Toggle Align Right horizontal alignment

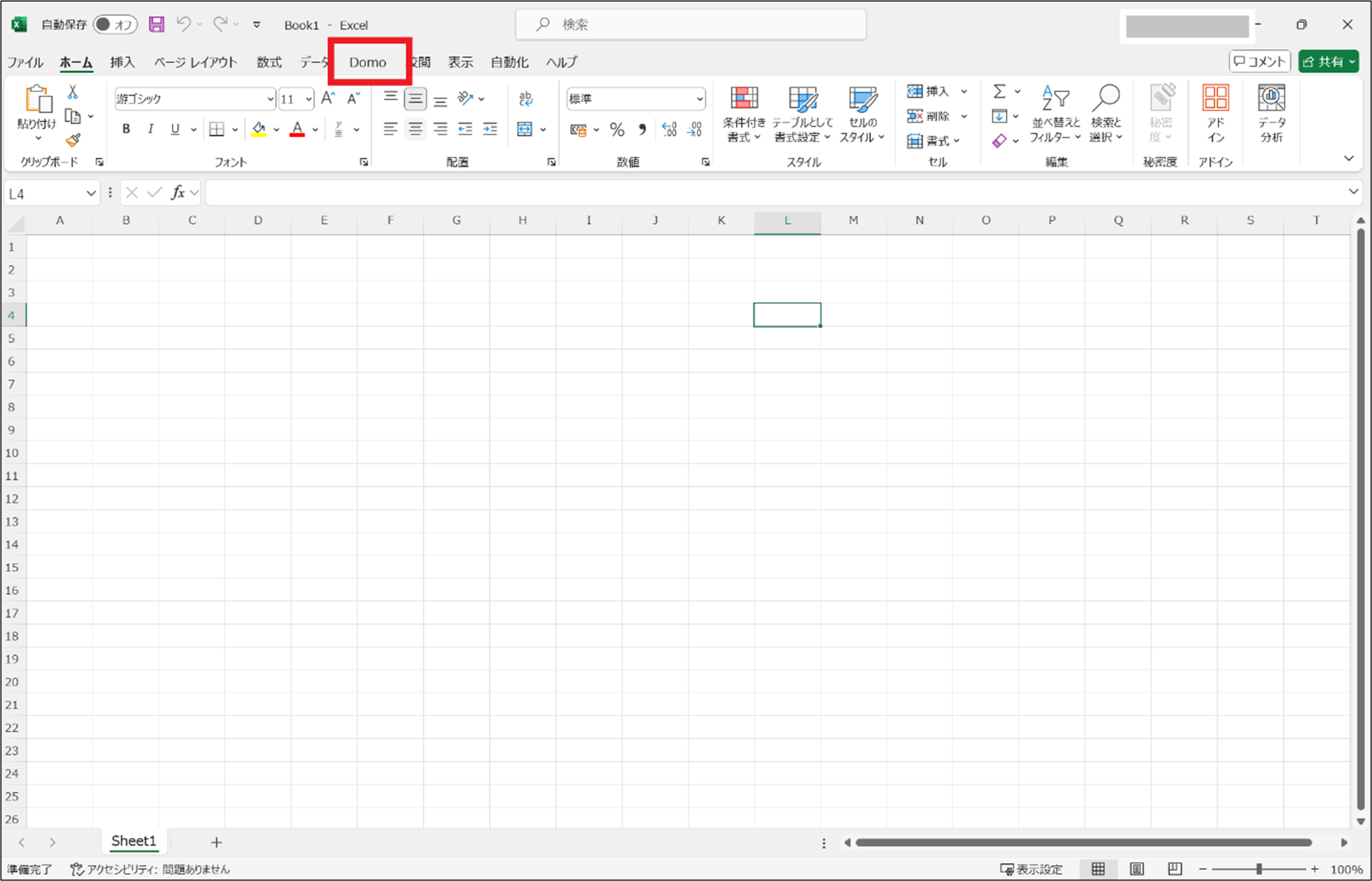coord(440,129)
